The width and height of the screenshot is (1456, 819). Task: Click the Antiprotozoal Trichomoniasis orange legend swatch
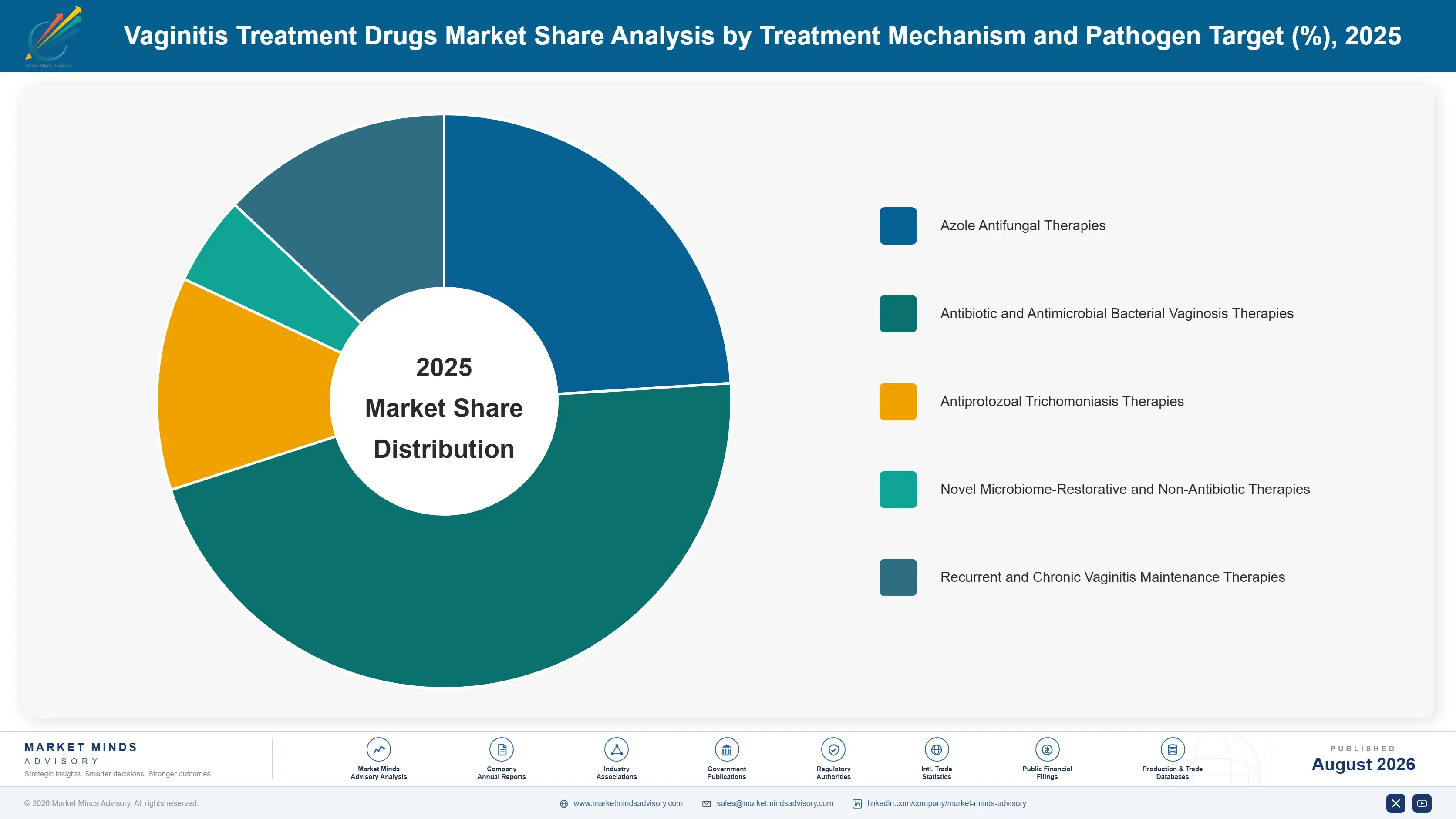pos(897,402)
